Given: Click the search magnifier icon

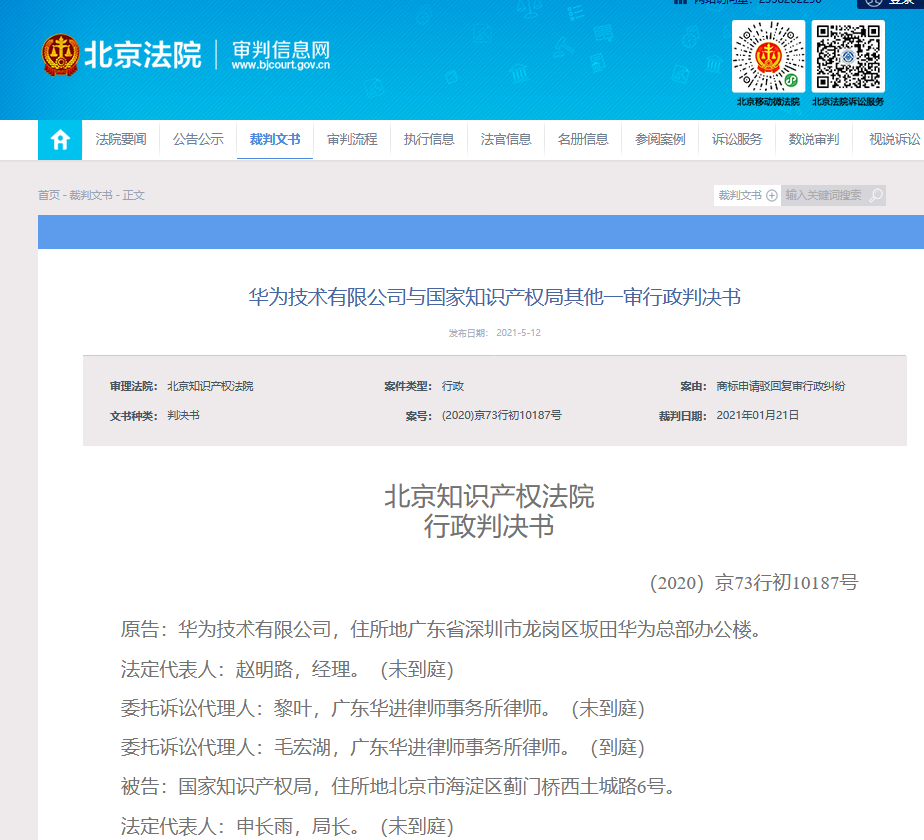Looking at the screenshot, I should (876, 195).
